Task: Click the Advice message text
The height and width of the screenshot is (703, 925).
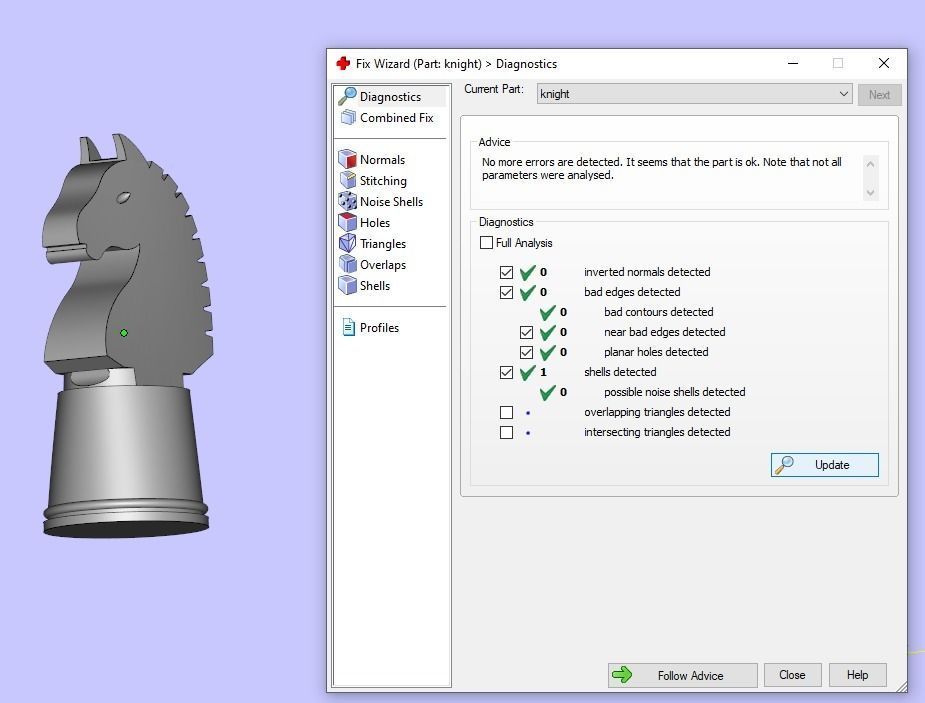Action: click(661, 168)
